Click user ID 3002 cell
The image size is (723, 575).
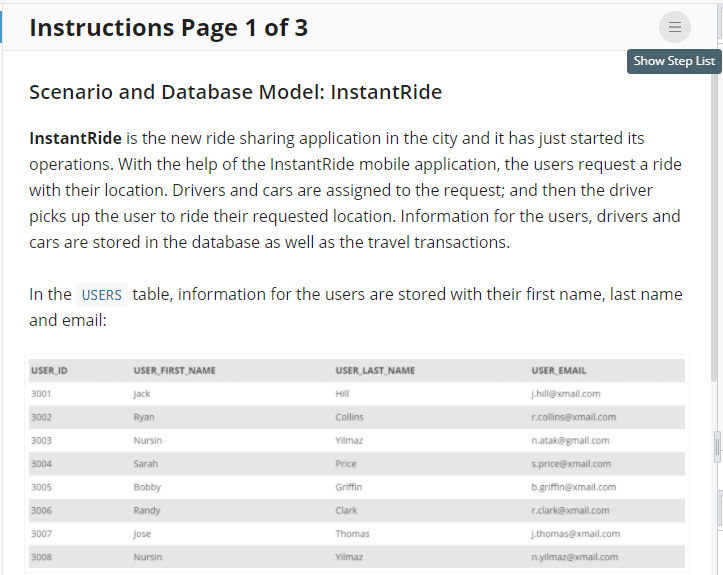(x=41, y=417)
